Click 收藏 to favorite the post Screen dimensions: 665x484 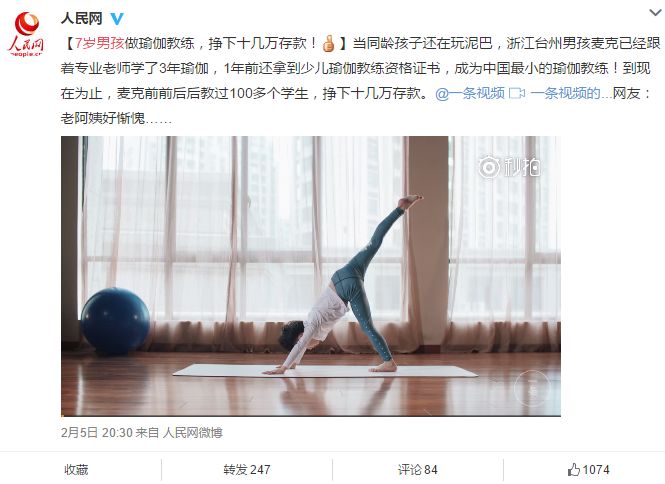76,470
